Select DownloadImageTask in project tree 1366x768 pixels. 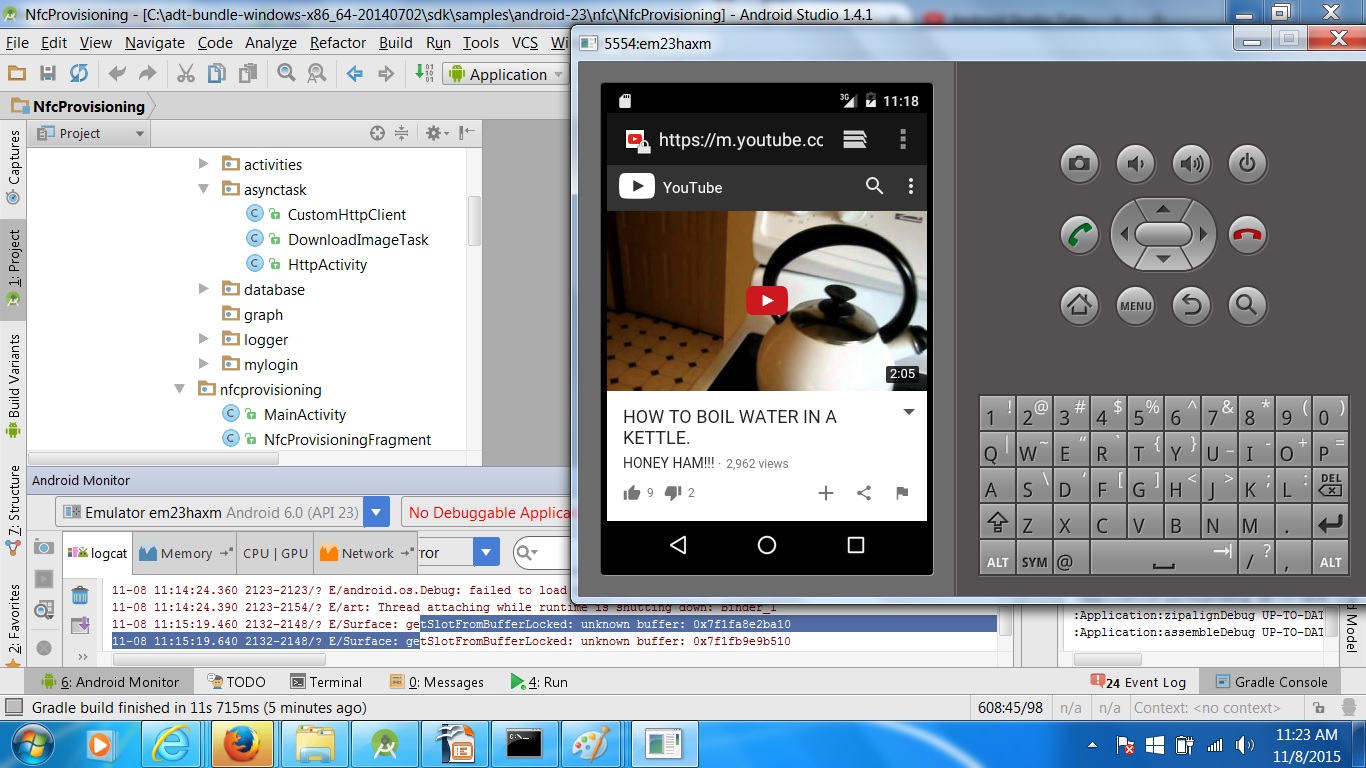[358, 239]
